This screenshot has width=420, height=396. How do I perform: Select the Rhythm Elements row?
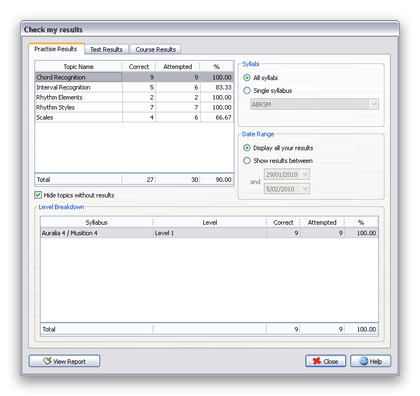134,97
